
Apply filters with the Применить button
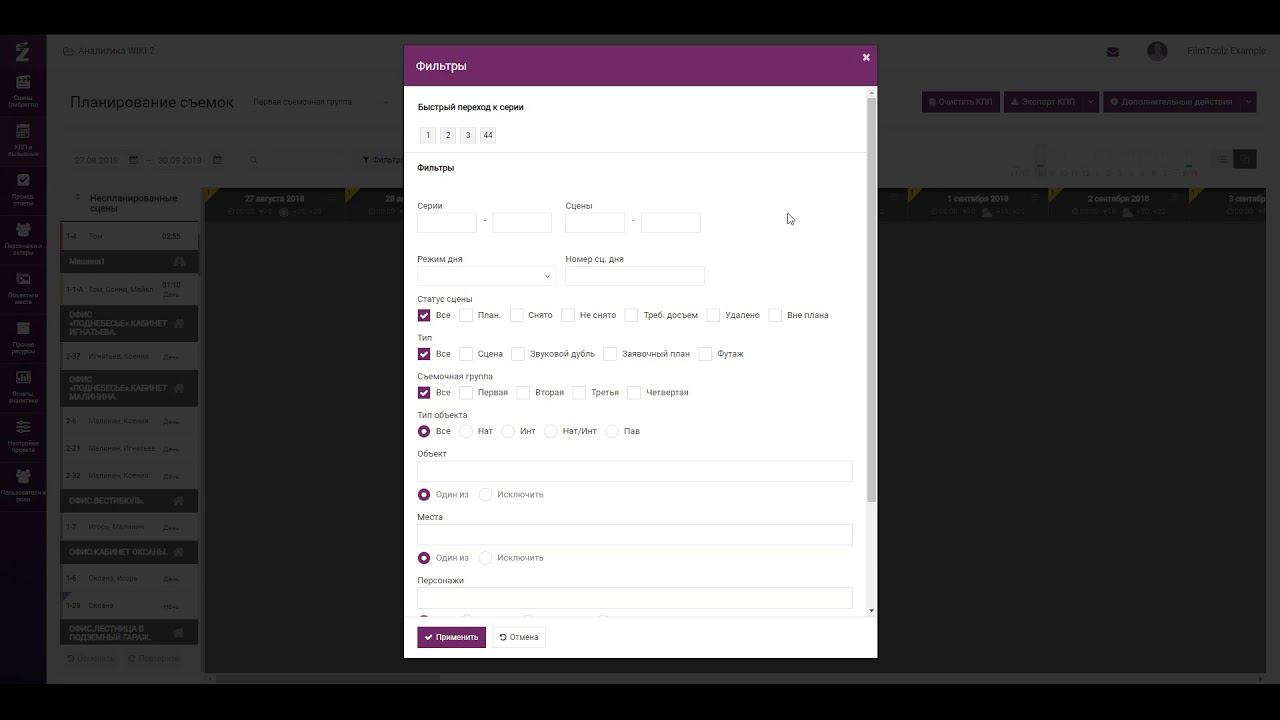point(451,637)
